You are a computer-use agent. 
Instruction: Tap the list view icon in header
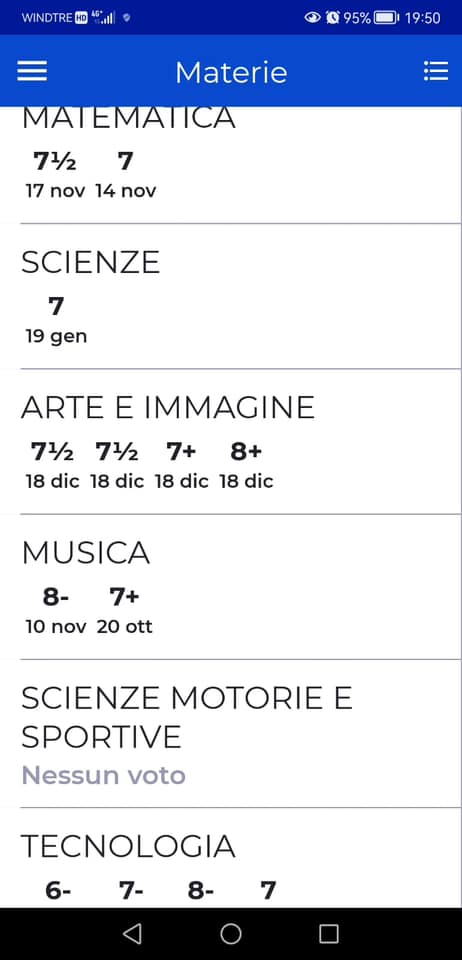pos(436,71)
